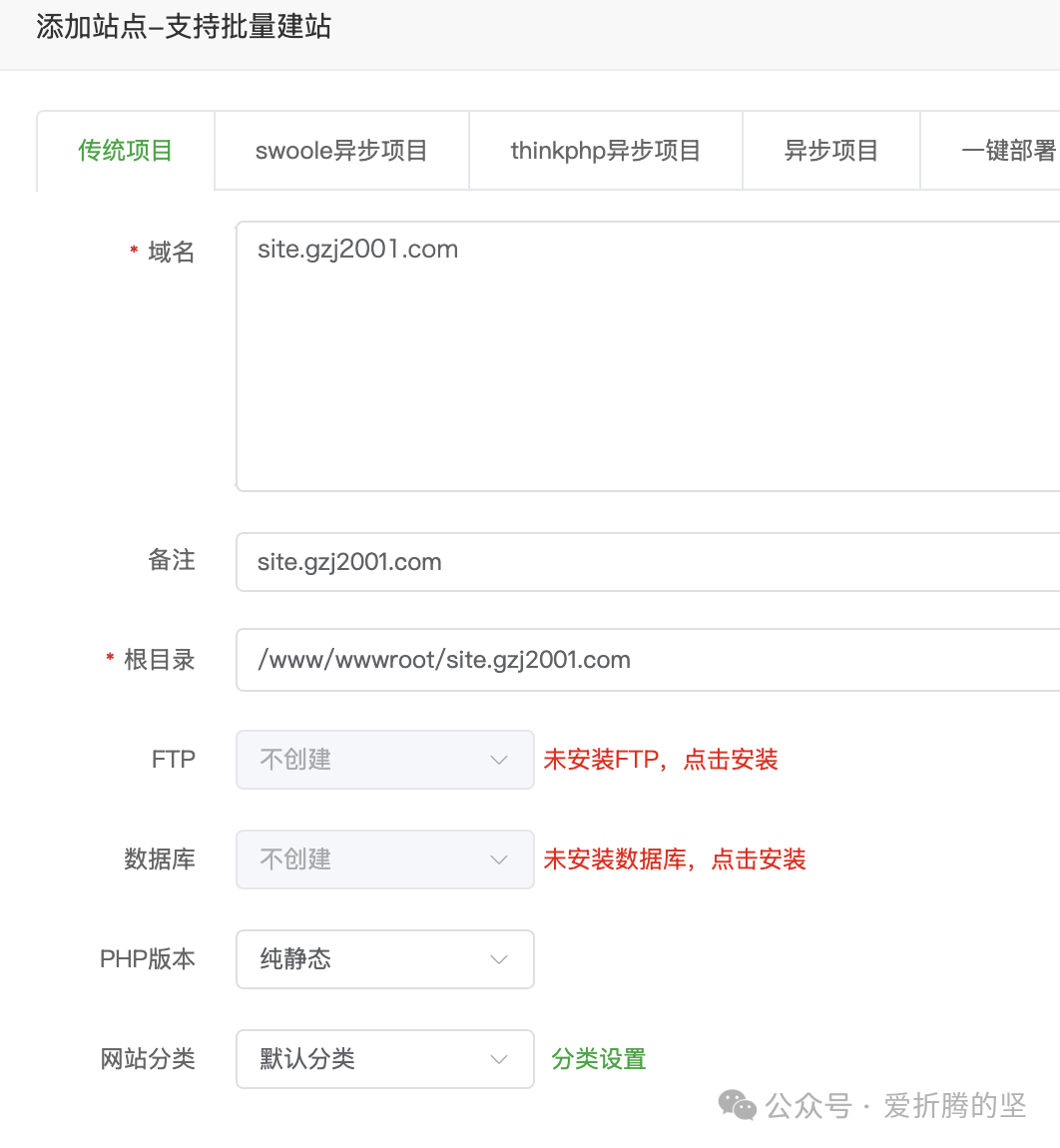Viewport: 1060px width, 1148px height.
Task: Open 分类设置 category settings
Action: [x=598, y=1059]
